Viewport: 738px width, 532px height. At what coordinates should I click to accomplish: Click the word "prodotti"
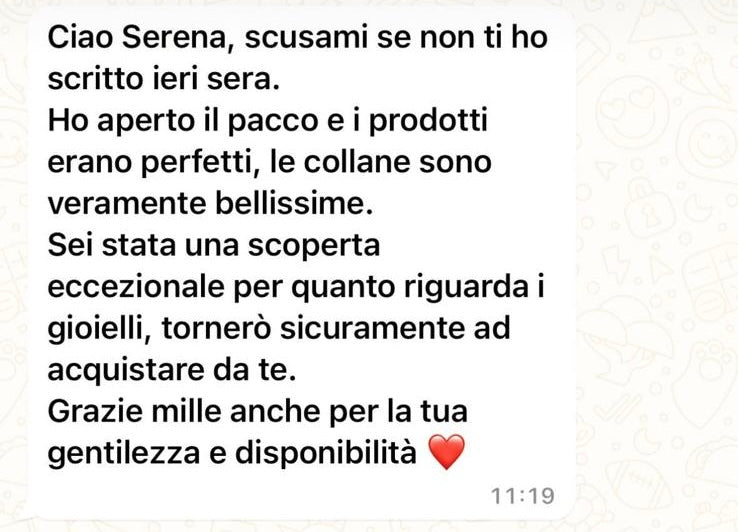(428, 121)
